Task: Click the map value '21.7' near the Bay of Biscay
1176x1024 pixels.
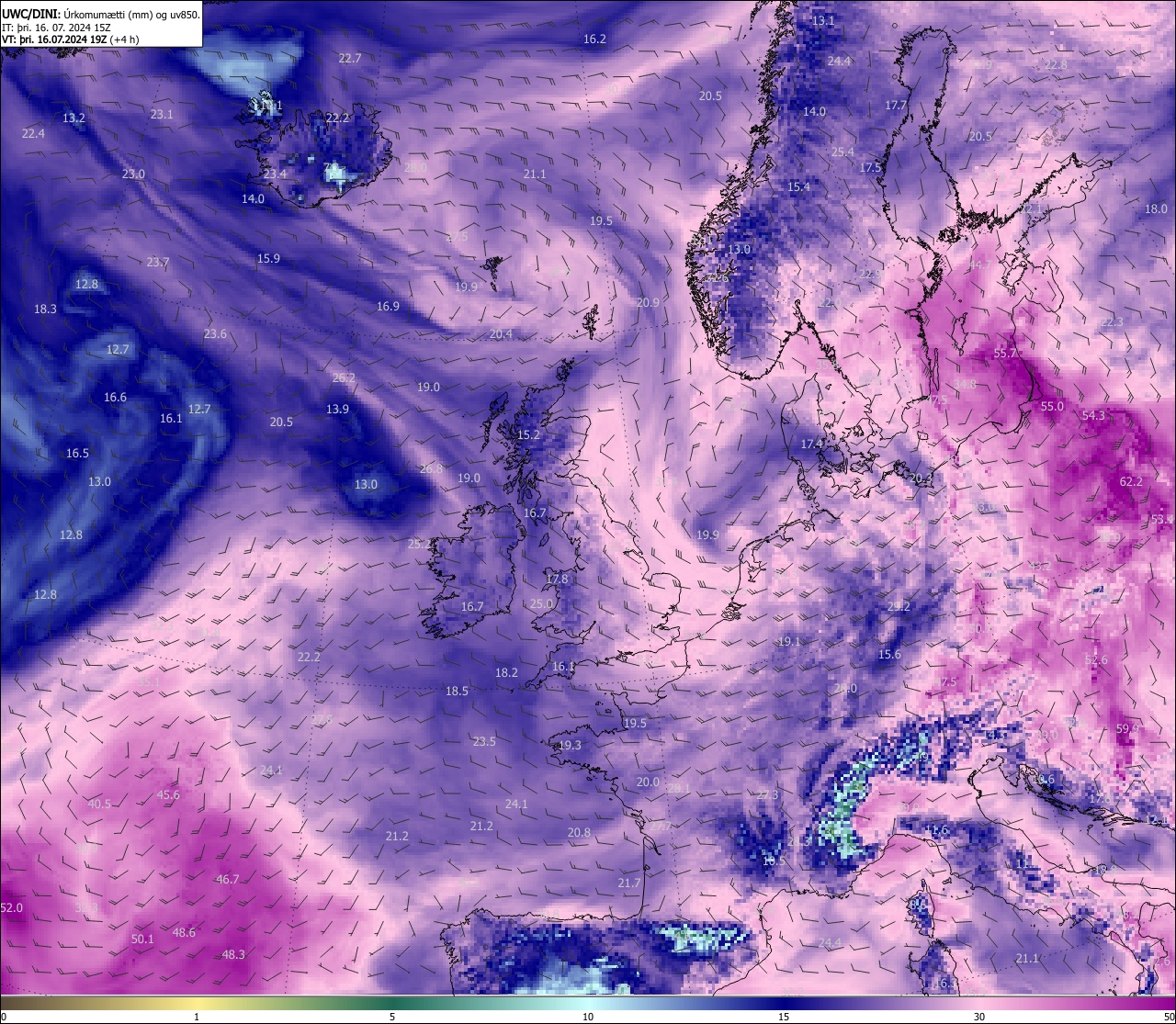Action: (x=628, y=883)
